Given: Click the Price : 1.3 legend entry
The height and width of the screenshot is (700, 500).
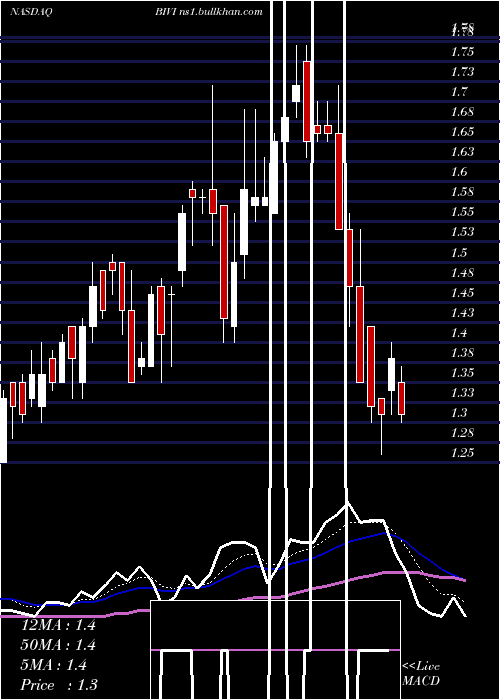Looking at the screenshot, I should (59, 685).
